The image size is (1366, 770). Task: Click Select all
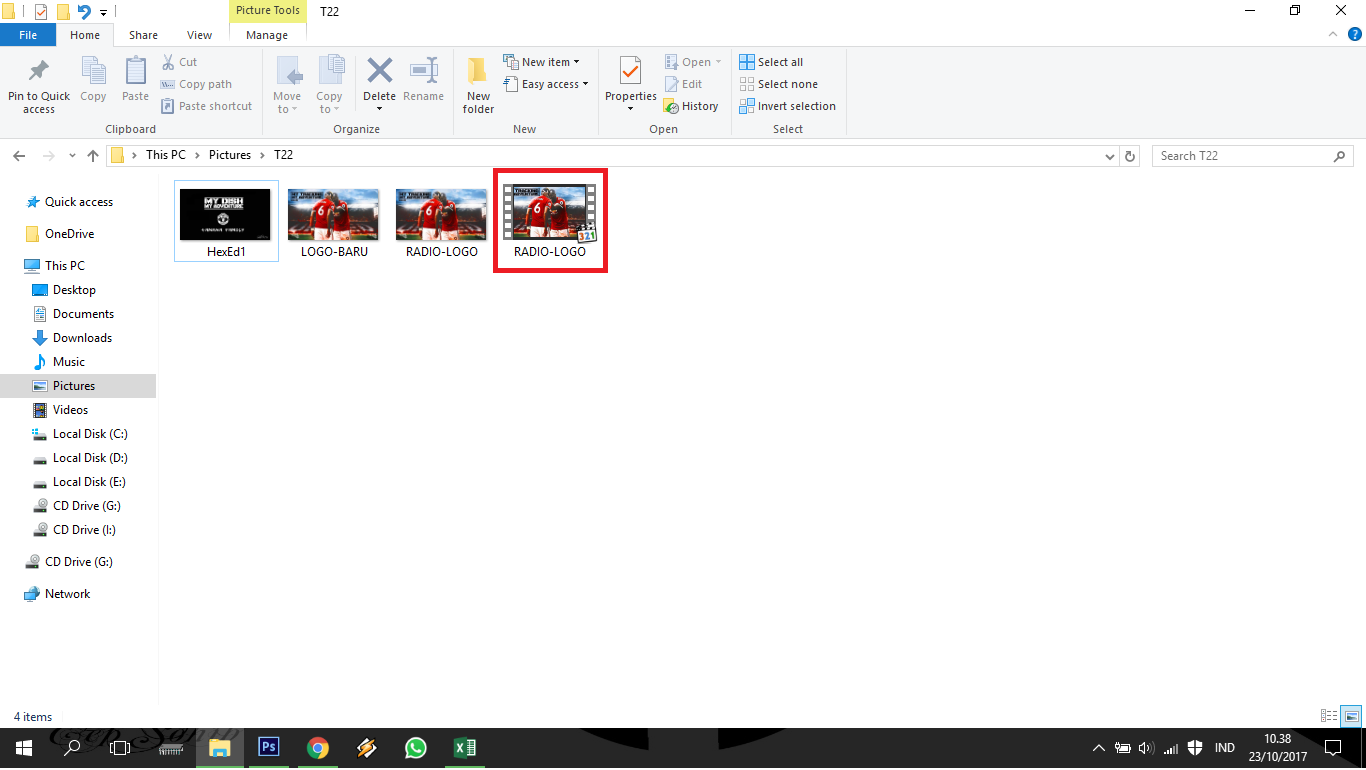tap(771, 62)
